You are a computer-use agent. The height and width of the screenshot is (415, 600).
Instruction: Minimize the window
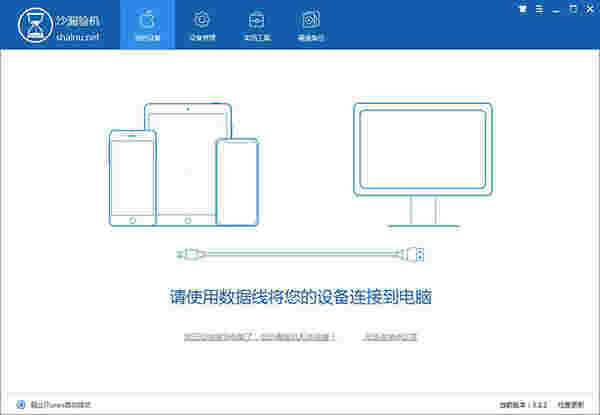[x=556, y=10]
